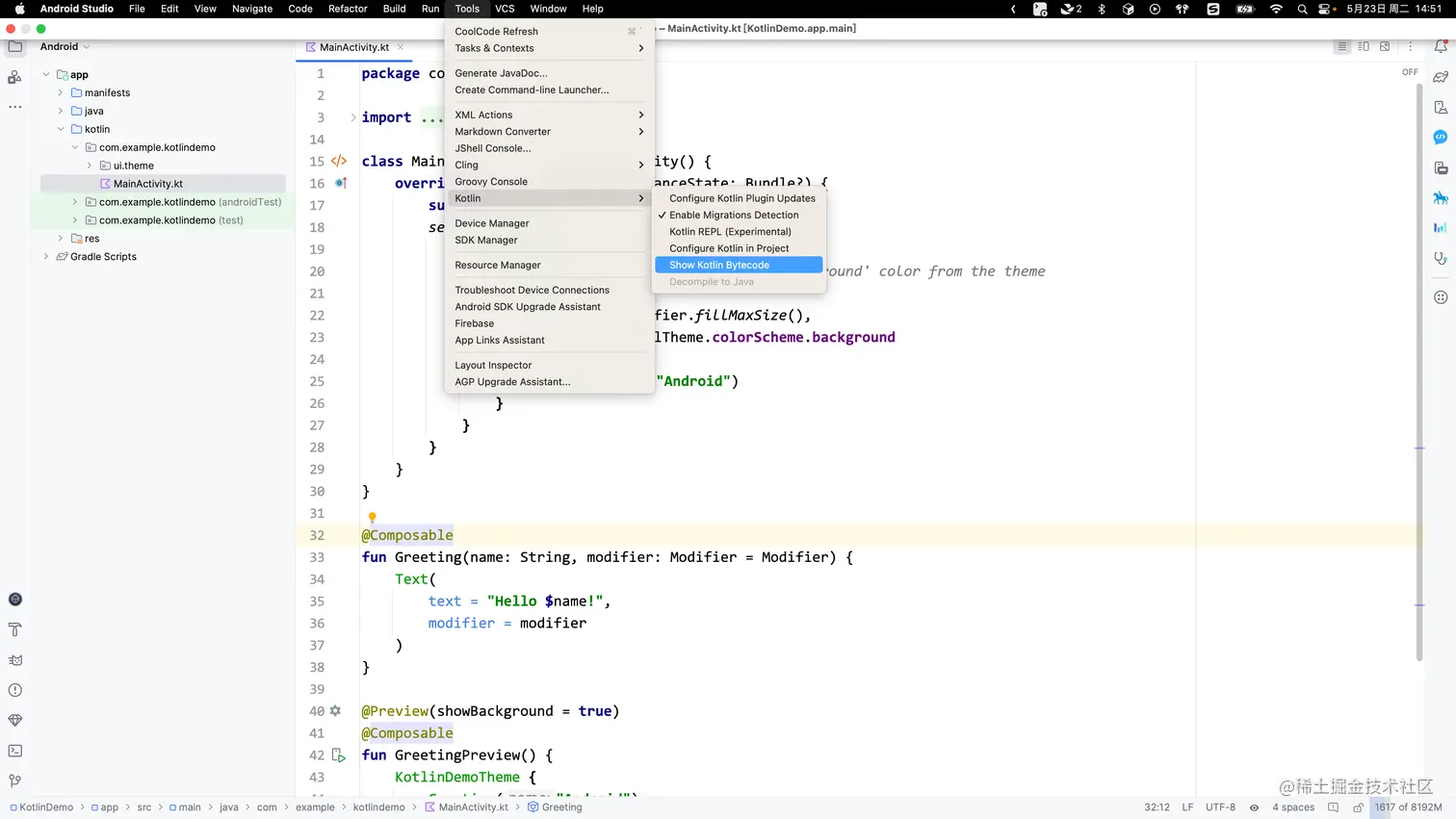The width and height of the screenshot is (1456, 819).
Task: Open the Build menu in menu bar
Action: tap(394, 9)
